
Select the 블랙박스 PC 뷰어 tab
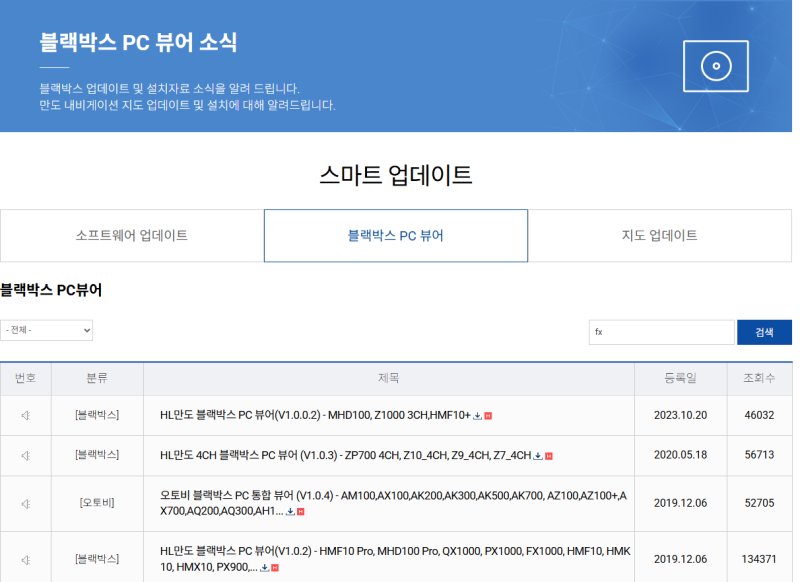coord(396,236)
